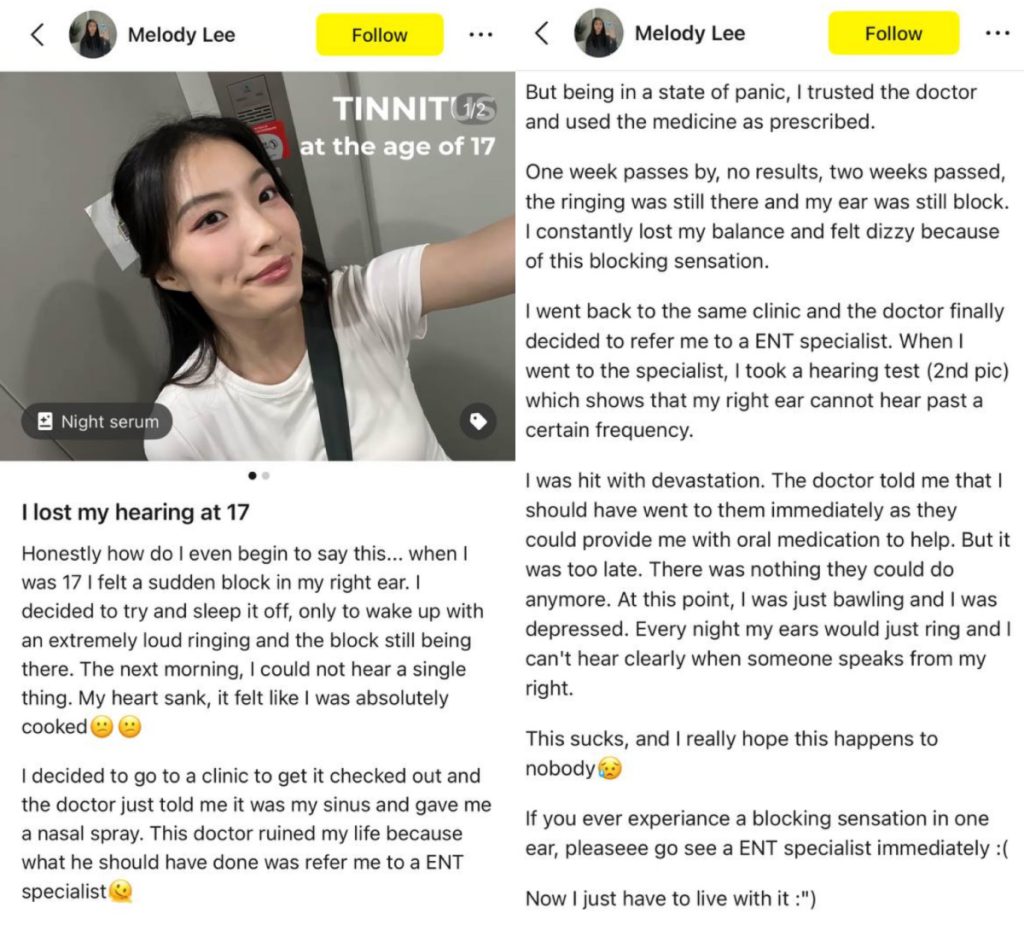This screenshot has height=925, width=1024.
Task: Follow Melody Lee from the left post
Action: 379,35
